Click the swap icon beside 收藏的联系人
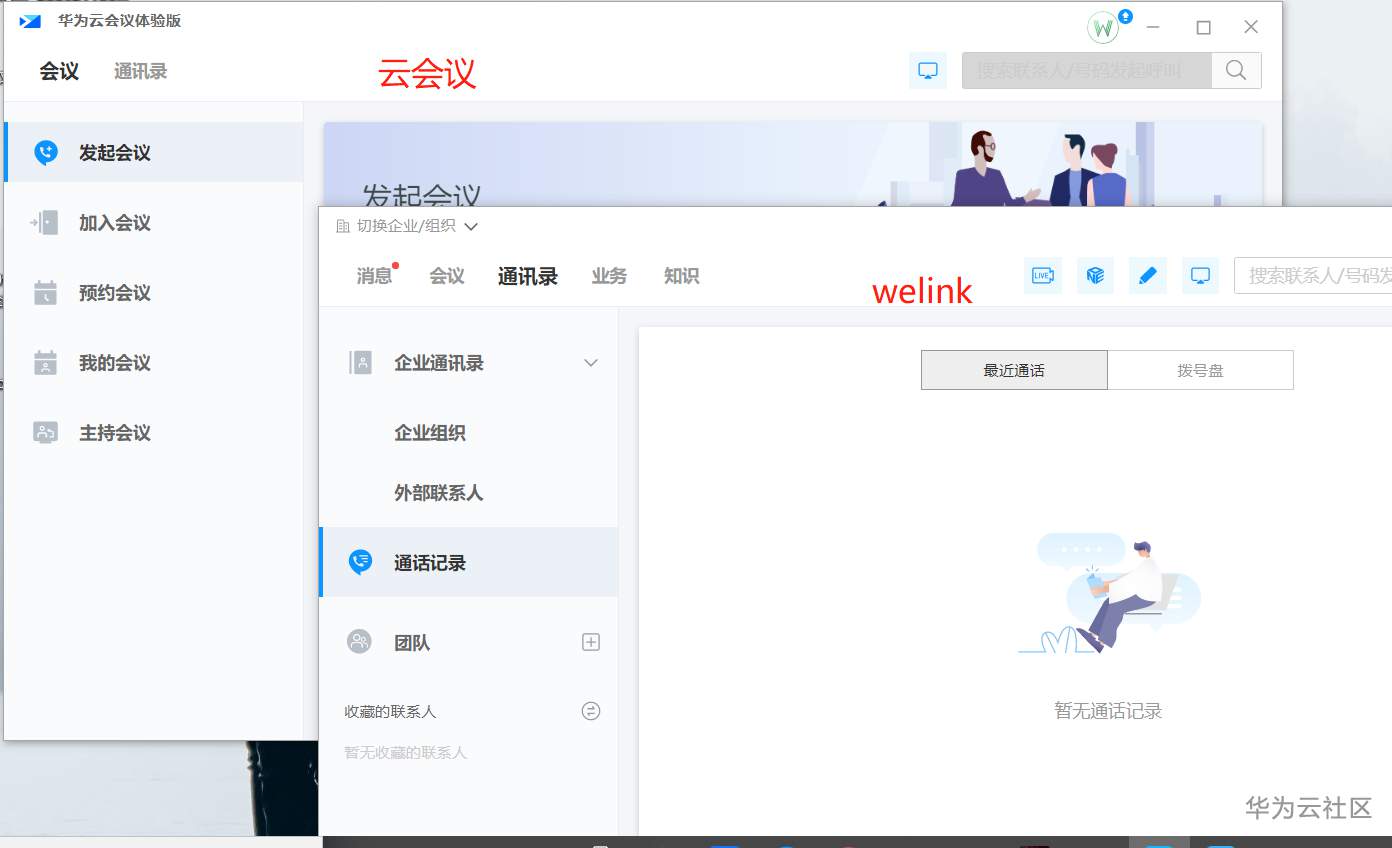Image resolution: width=1392 pixels, height=848 pixels. [x=591, y=711]
